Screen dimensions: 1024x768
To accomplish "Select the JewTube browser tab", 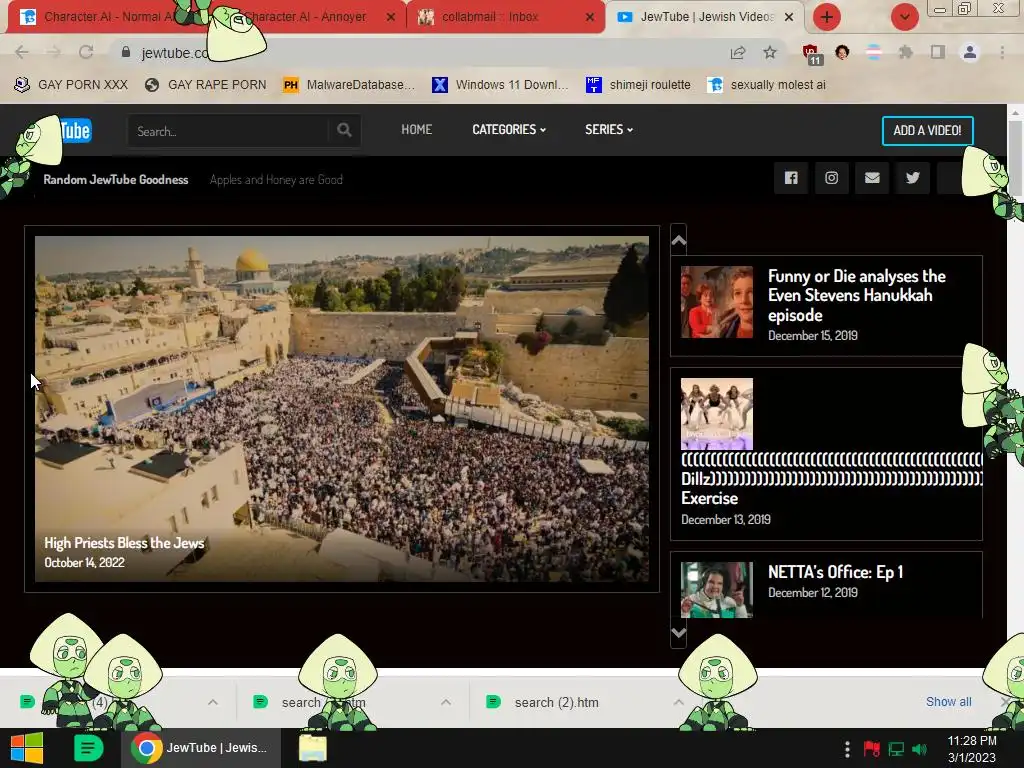I will 705,17.
